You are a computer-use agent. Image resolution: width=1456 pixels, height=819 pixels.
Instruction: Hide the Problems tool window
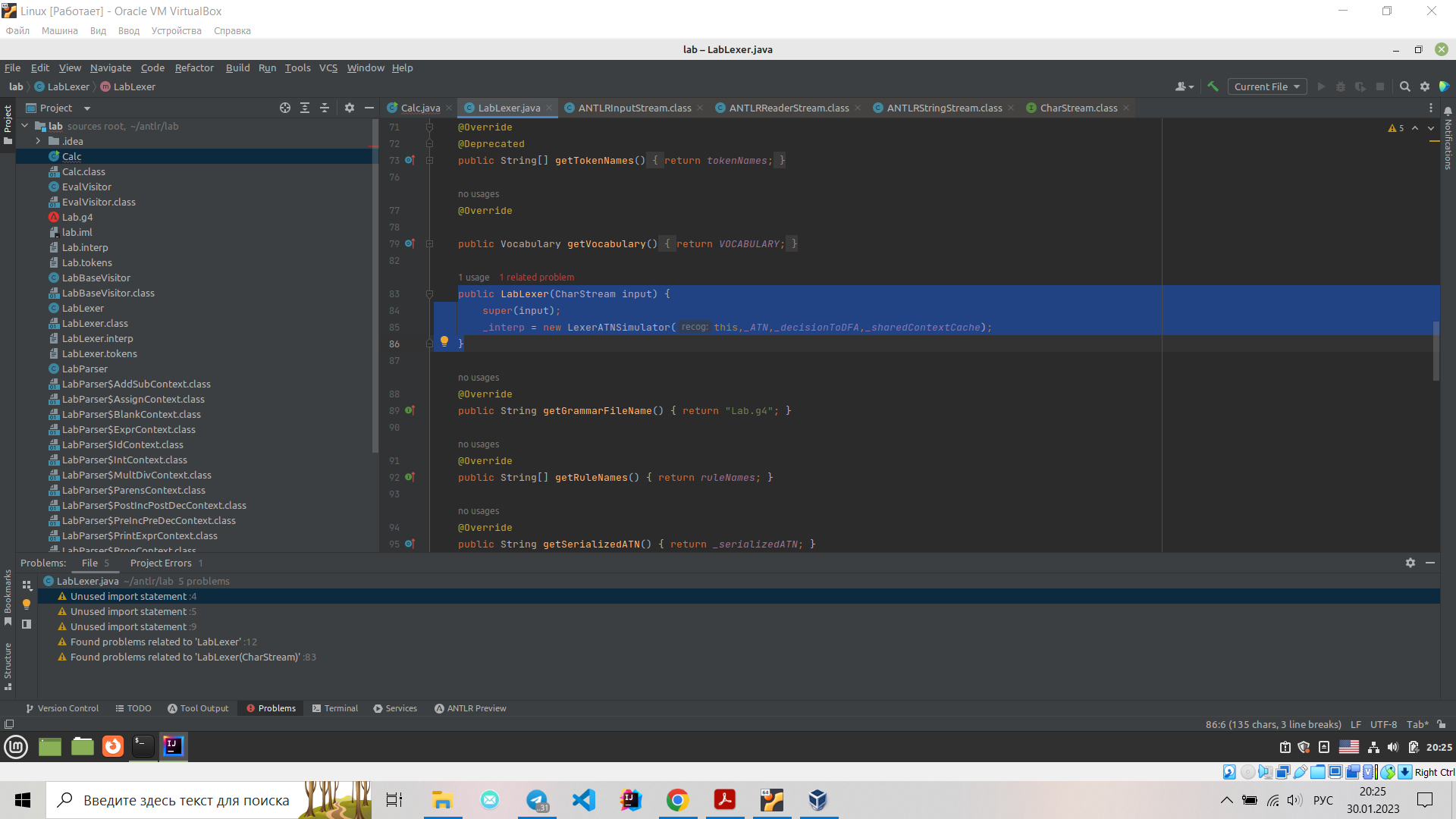coord(1430,563)
